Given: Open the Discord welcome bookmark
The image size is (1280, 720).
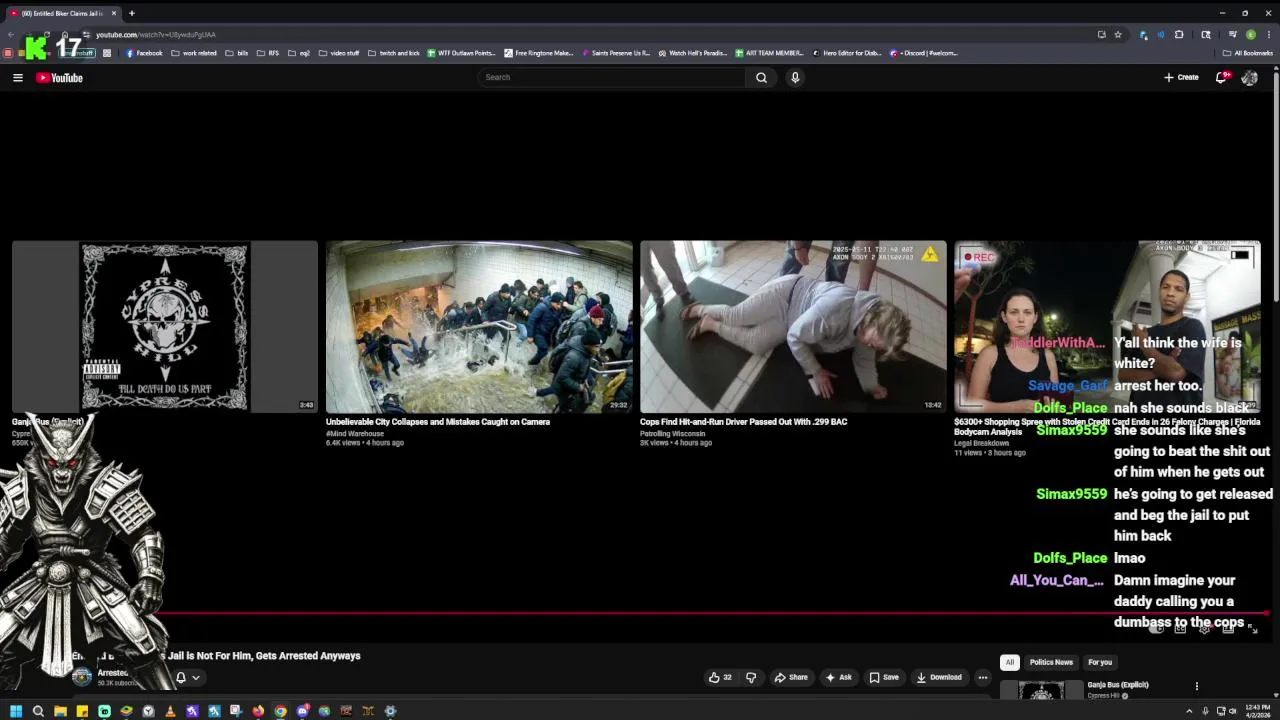Looking at the screenshot, I should [924, 53].
